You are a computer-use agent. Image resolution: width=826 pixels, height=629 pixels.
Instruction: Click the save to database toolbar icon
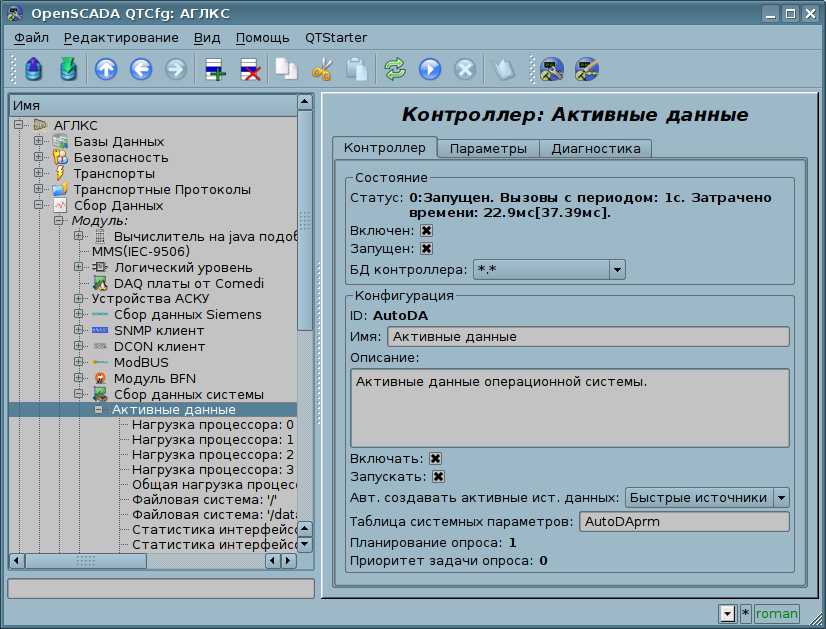click(x=68, y=69)
